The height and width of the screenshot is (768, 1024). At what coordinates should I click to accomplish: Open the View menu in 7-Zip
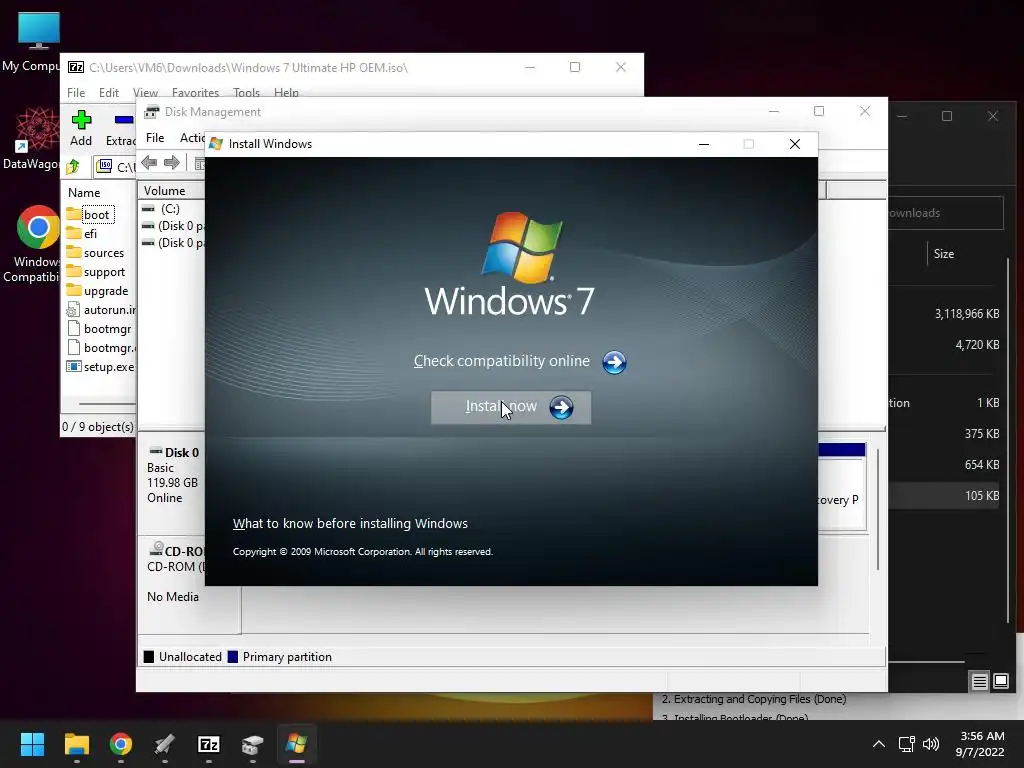pyautogui.click(x=146, y=93)
